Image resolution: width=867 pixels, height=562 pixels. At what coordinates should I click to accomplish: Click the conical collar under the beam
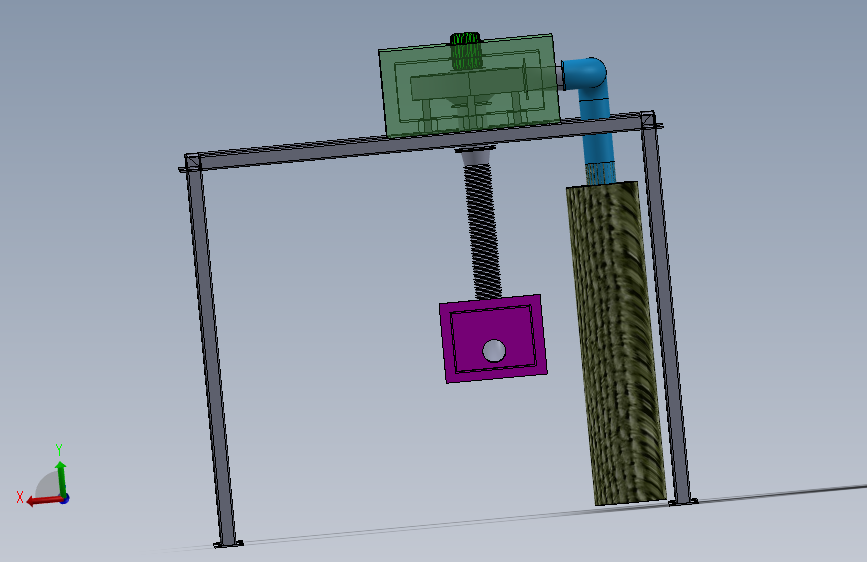[x=476, y=156]
